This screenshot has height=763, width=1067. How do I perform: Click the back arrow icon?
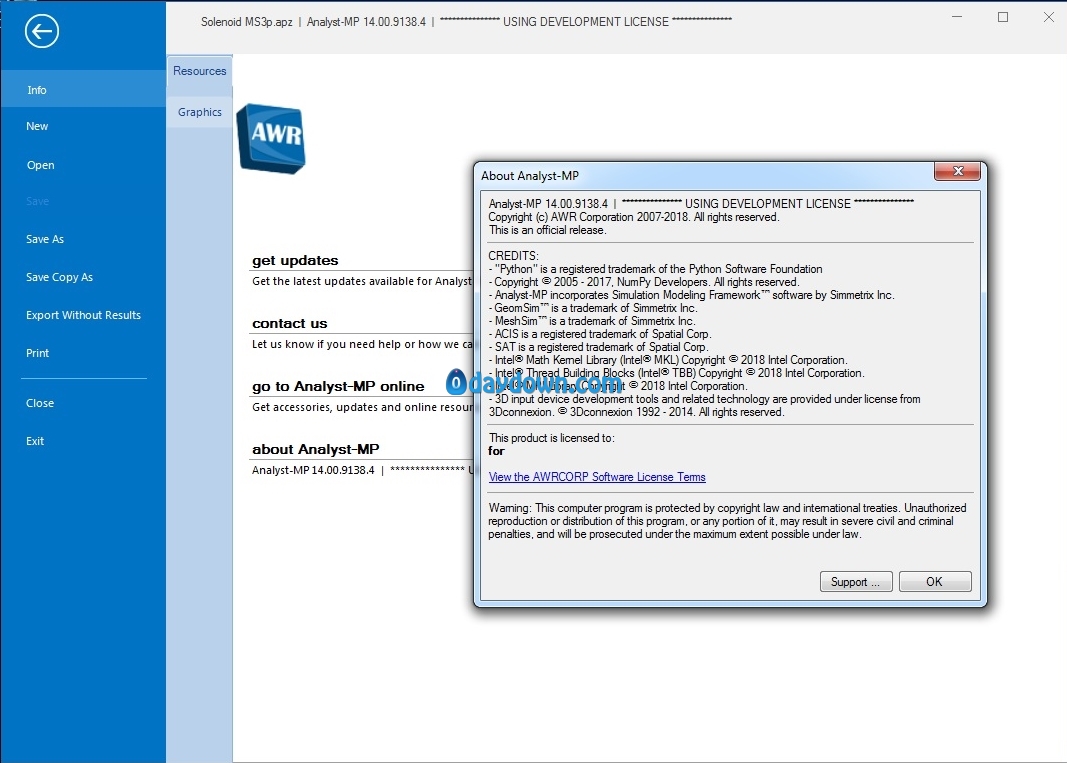[42, 31]
